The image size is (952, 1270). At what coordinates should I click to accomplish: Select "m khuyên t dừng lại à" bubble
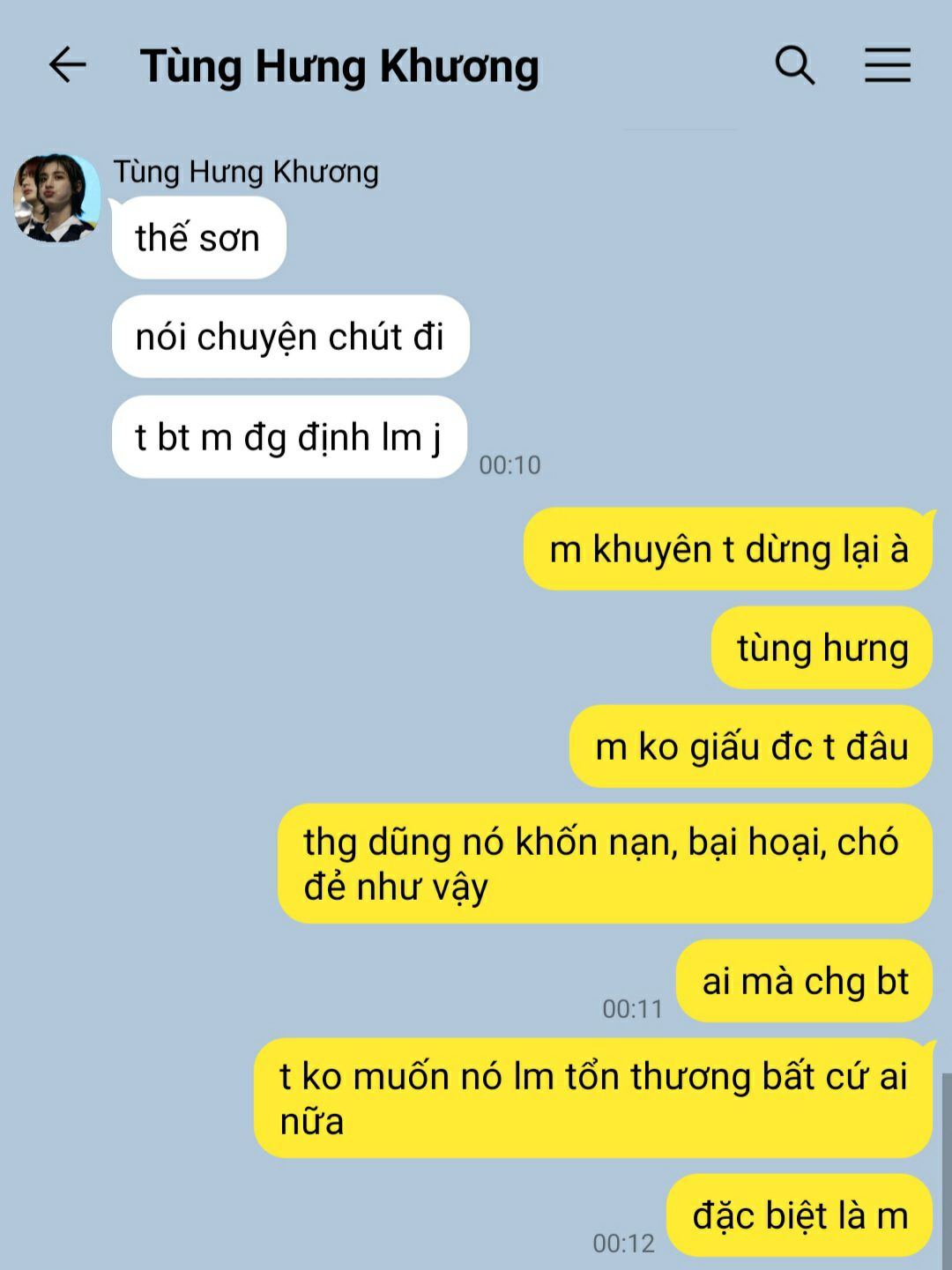coord(728,549)
